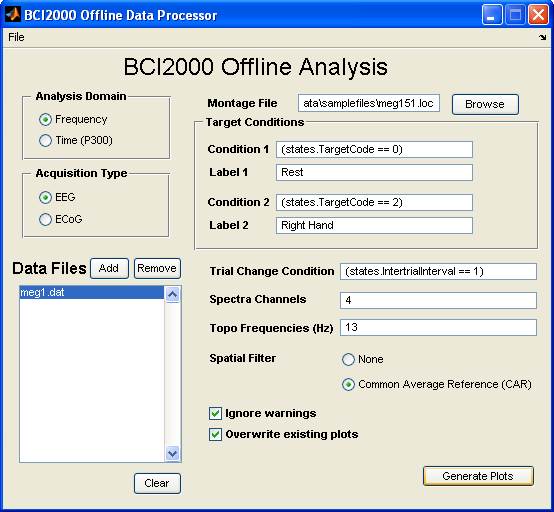Click the data files list scroll up arrow
The height and width of the screenshot is (512, 554).
tap(172, 295)
